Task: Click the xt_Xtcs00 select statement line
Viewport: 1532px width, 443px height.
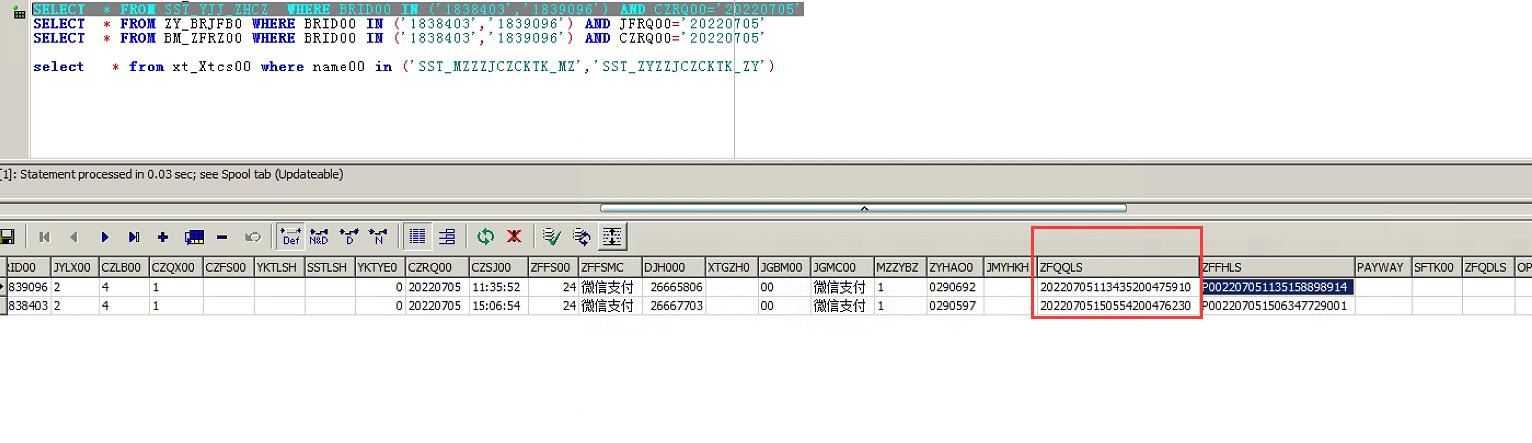Action: tap(404, 66)
